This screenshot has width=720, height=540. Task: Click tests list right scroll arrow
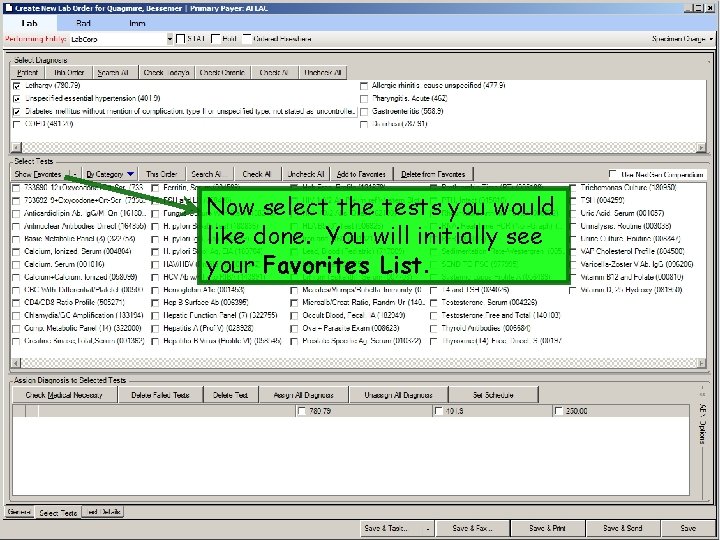tap(701, 363)
